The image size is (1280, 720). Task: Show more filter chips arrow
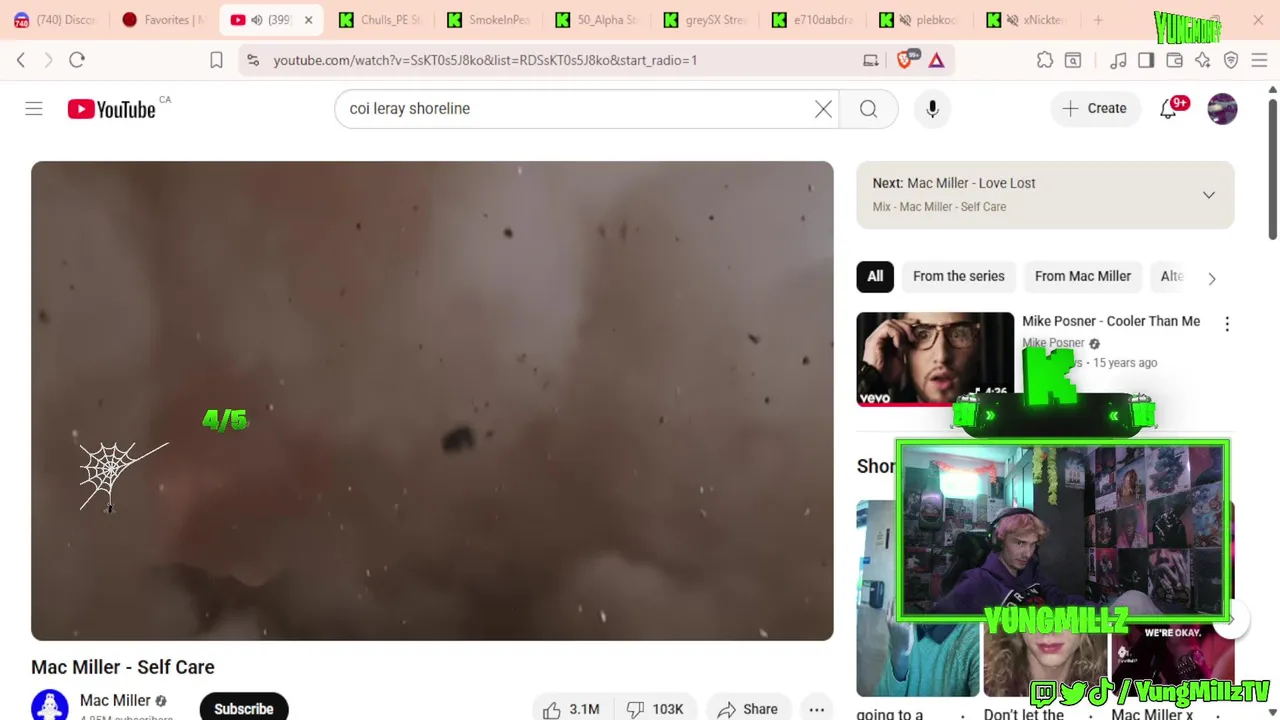point(1212,278)
